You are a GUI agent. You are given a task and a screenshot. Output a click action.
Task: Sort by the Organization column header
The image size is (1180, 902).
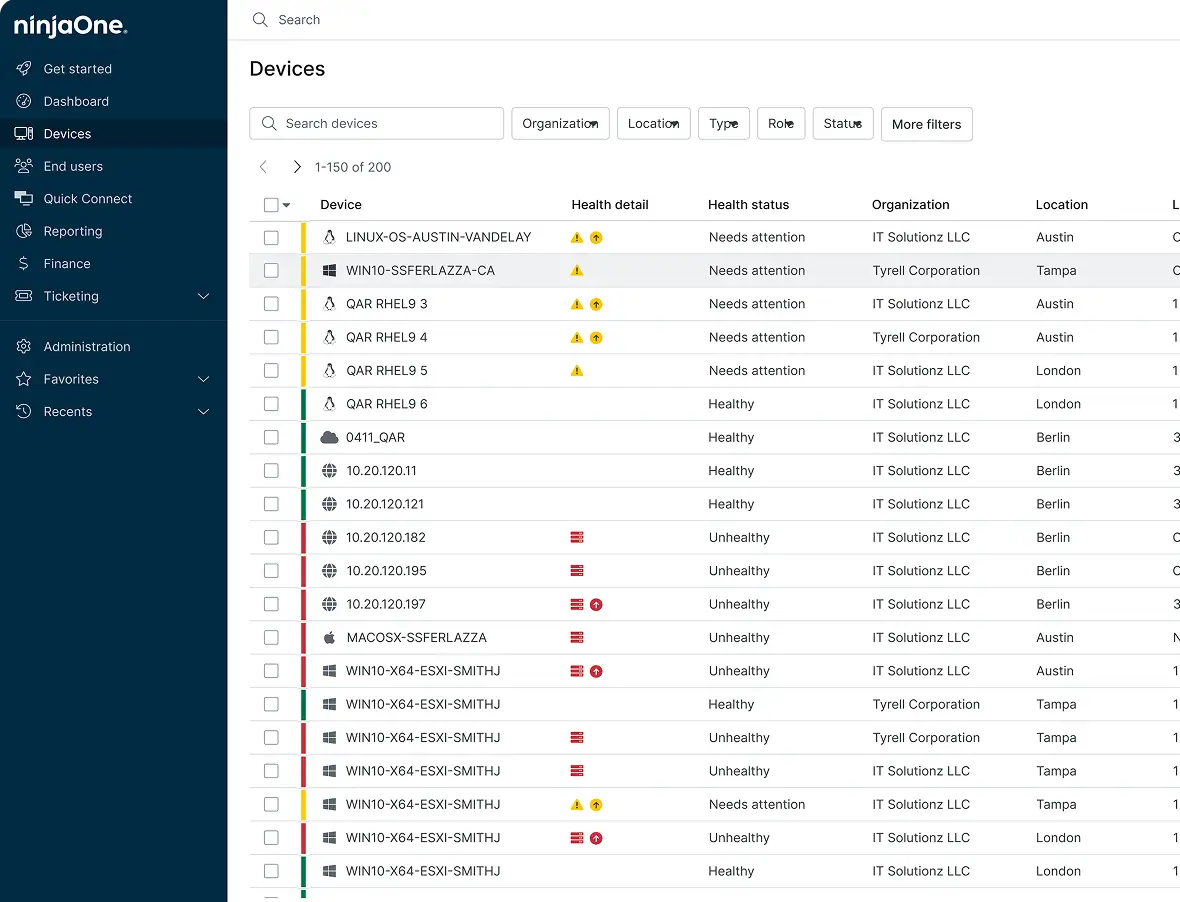click(910, 205)
